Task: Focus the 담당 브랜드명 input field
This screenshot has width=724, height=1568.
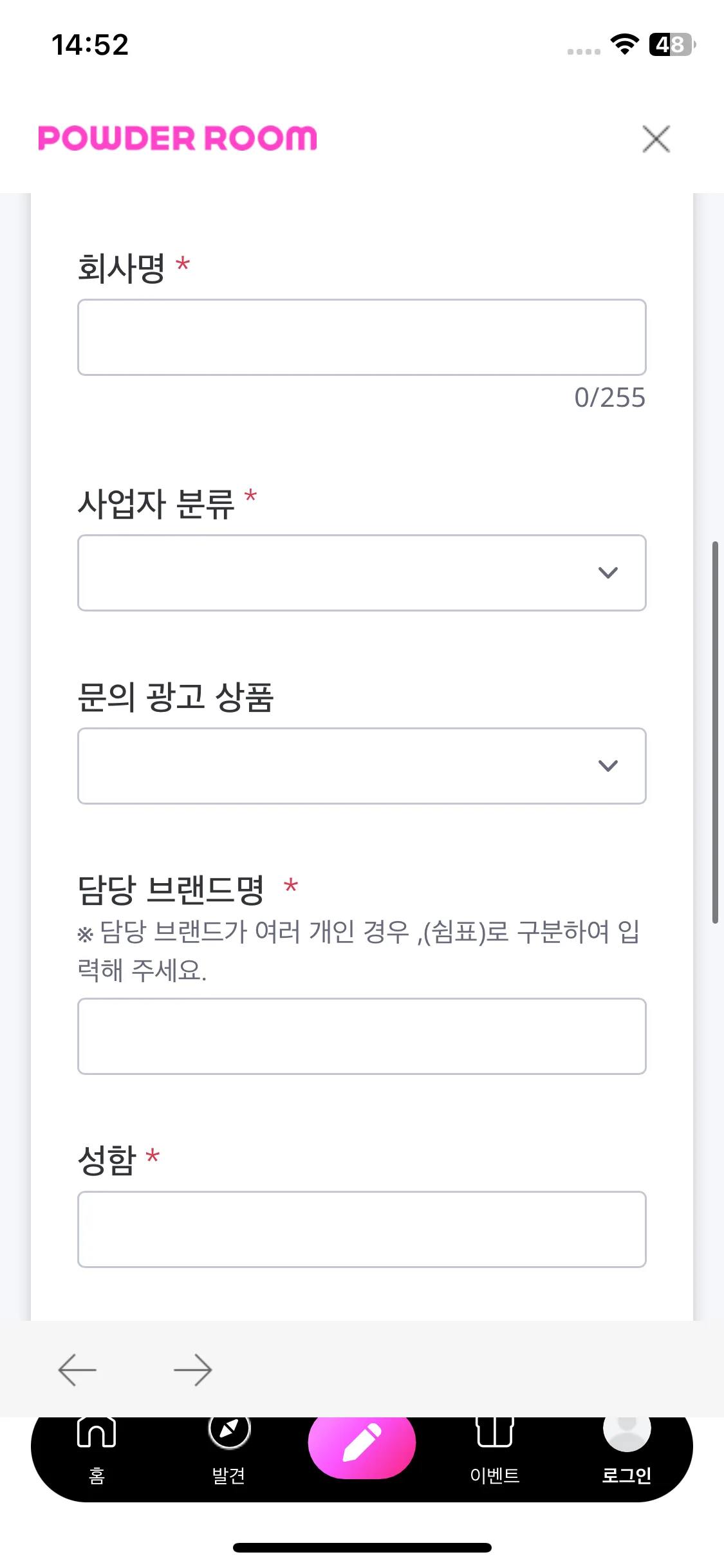Action: 362,1036
